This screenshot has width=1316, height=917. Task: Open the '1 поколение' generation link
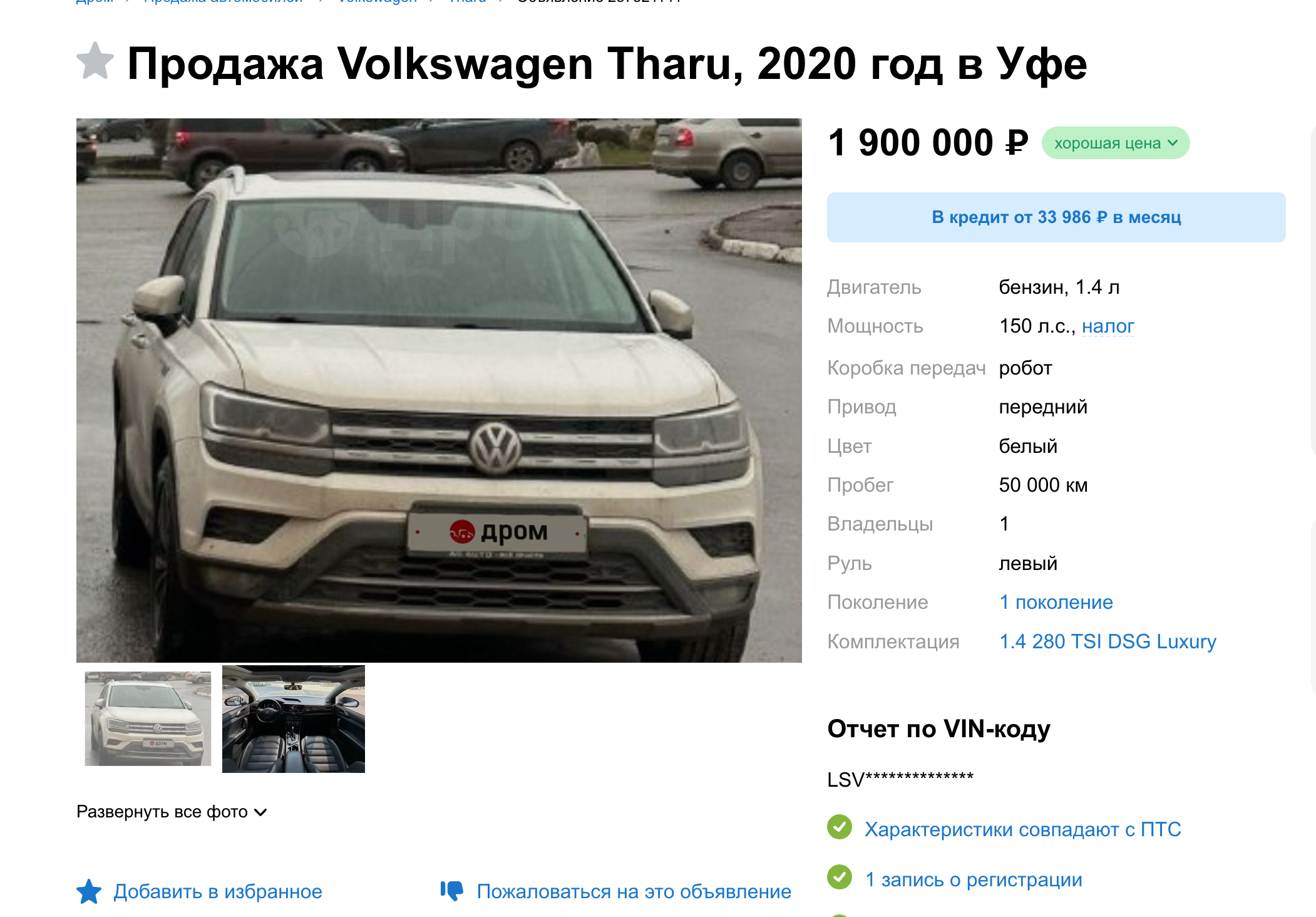pos(1056,602)
